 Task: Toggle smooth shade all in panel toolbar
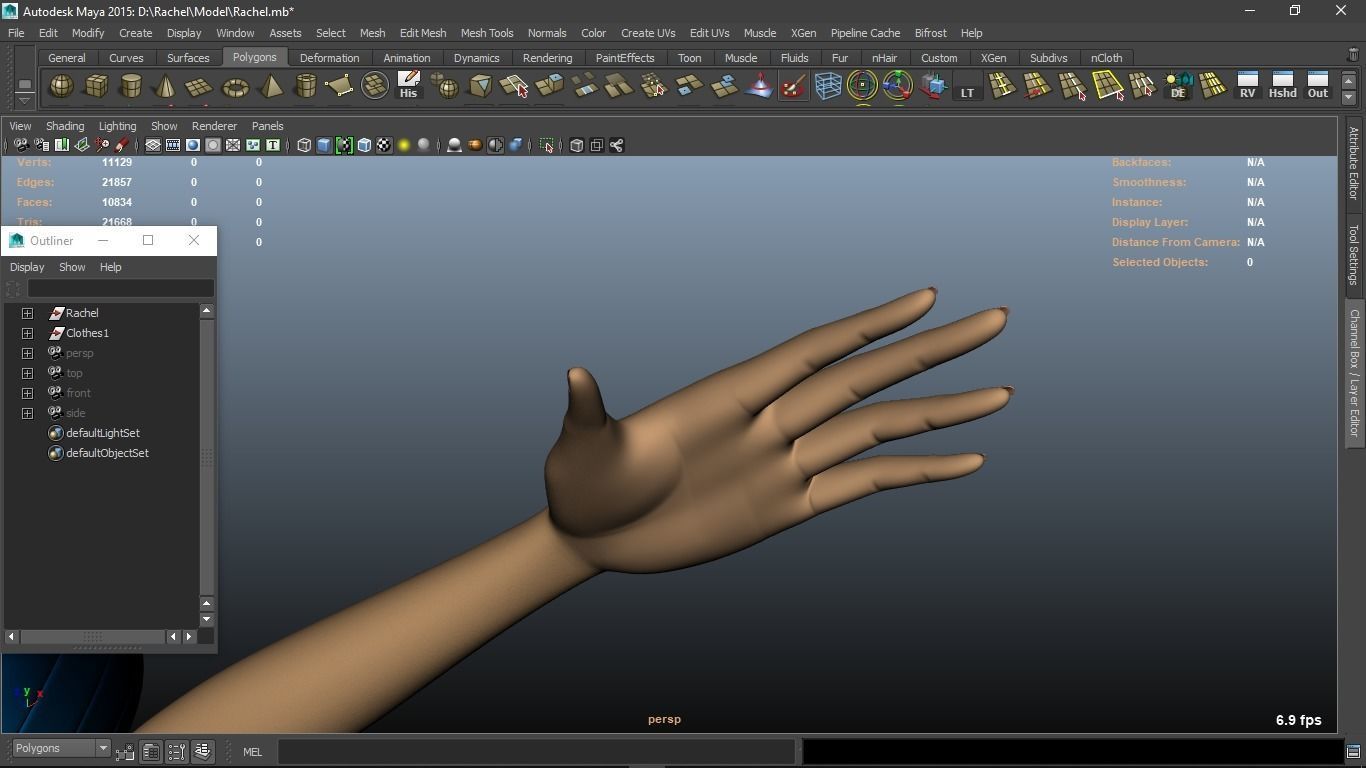tap(324, 145)
